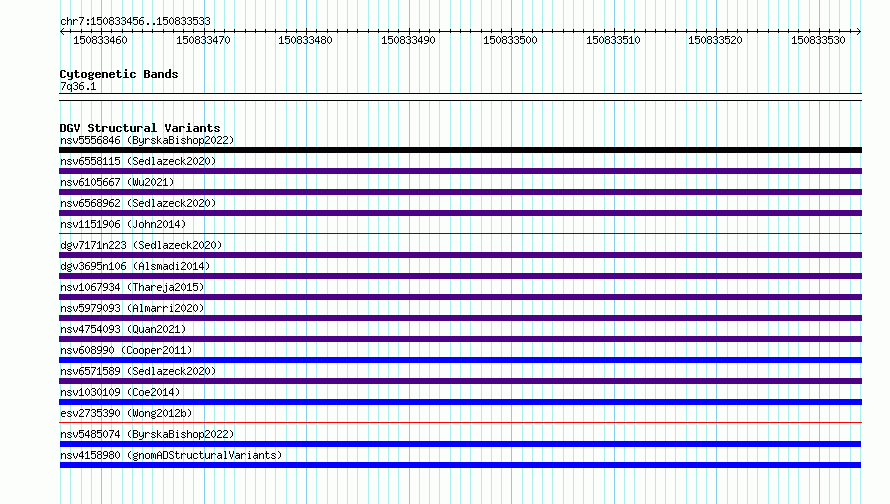Screen dimensions: 890x504
Task: Click the blue nsv4158980 variant bar
Action: [x=460, y=465]
